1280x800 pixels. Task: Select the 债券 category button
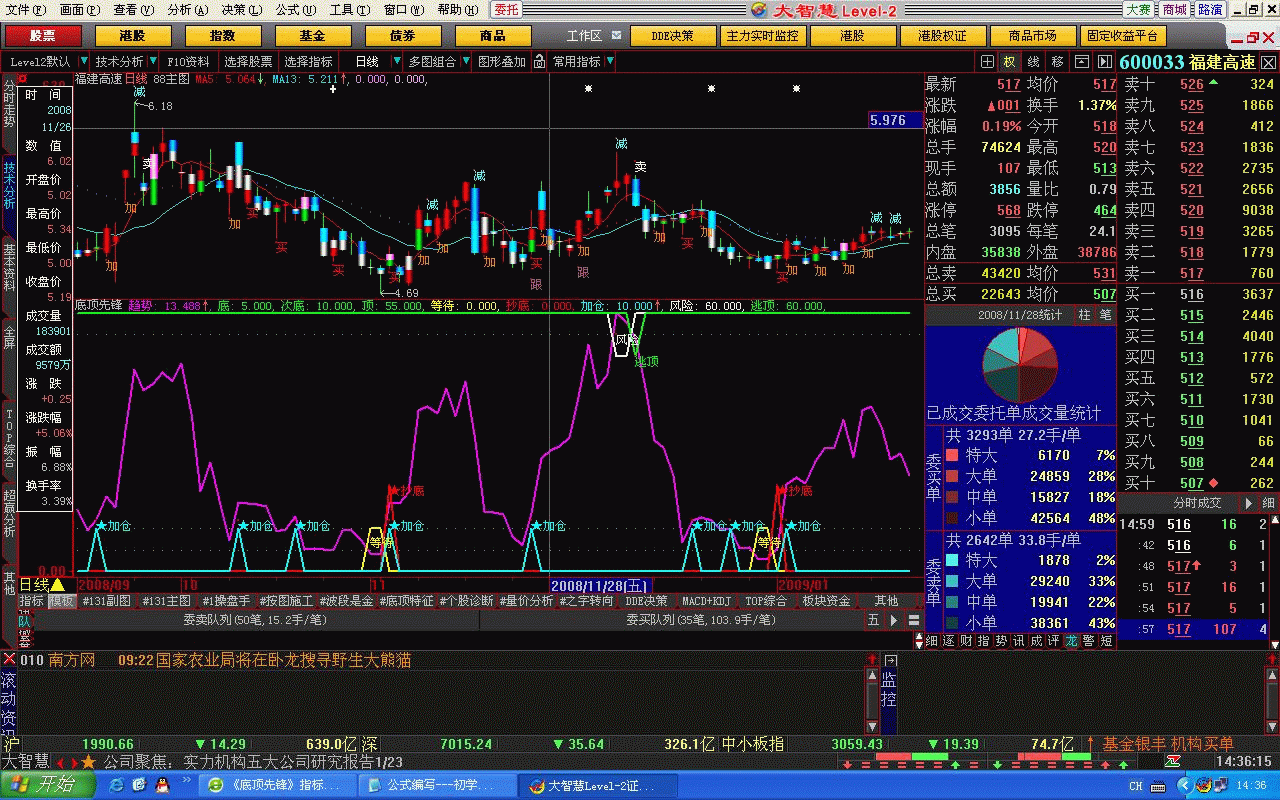pos(402,35)
